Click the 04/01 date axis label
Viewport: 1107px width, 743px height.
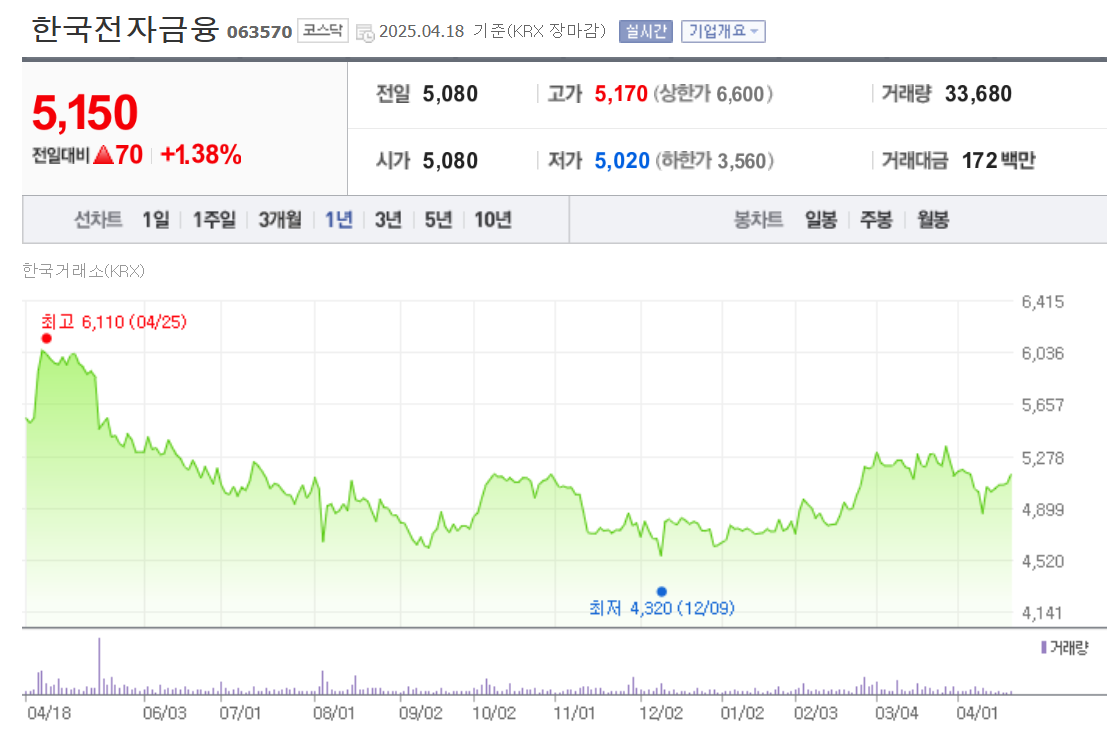[x=977, y=713]
